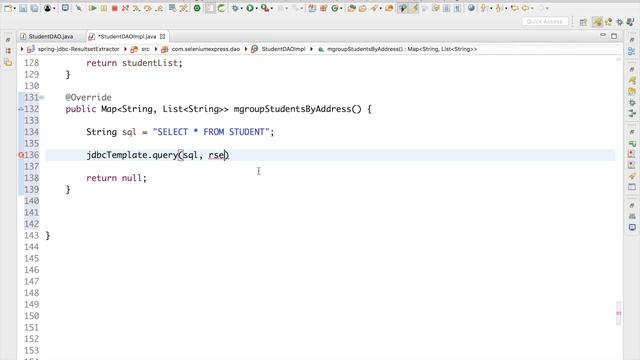640x360 pixels.
Task: Open dropdown next to External Tools icon
Action: 272,9
